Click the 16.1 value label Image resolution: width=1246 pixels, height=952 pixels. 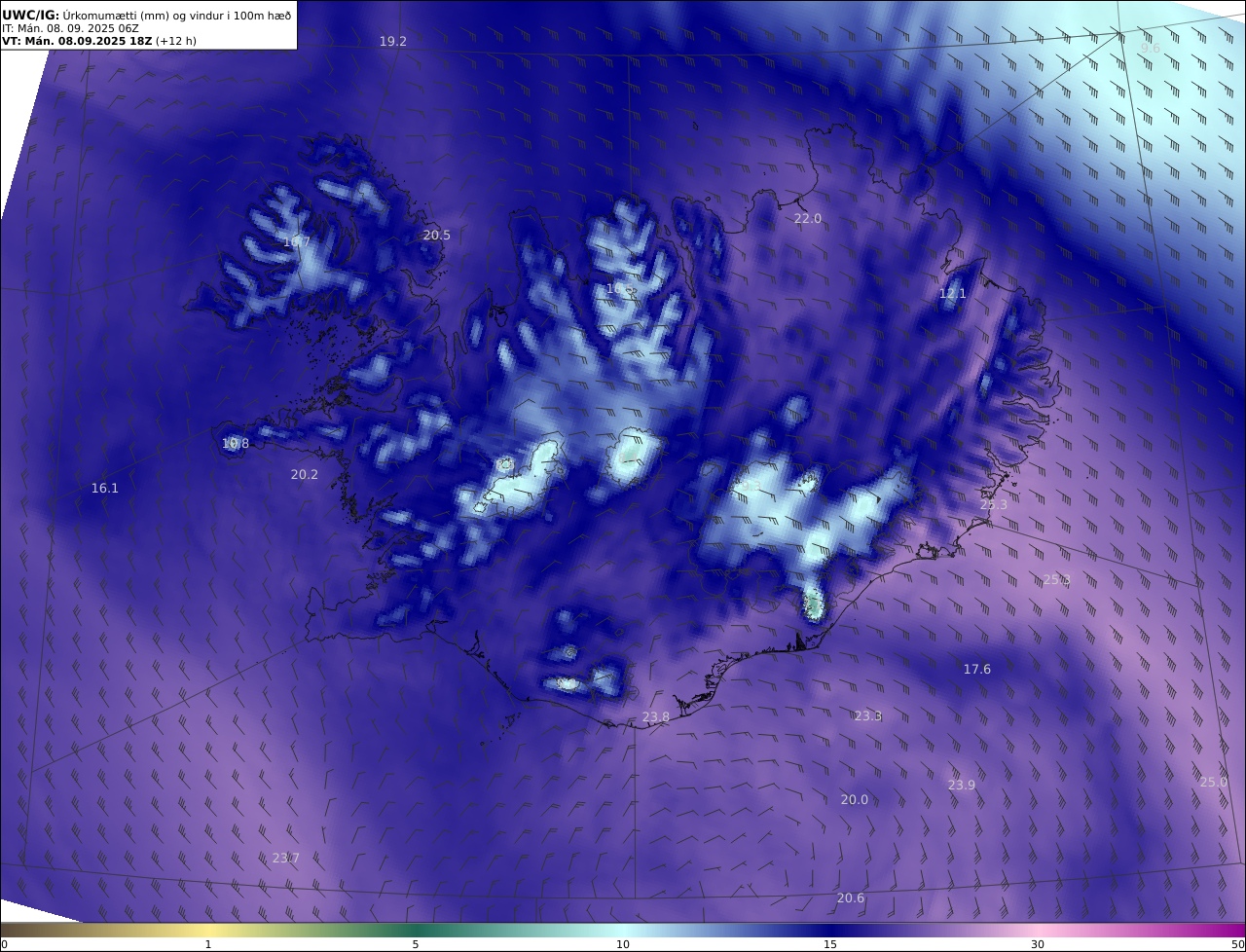105,488
